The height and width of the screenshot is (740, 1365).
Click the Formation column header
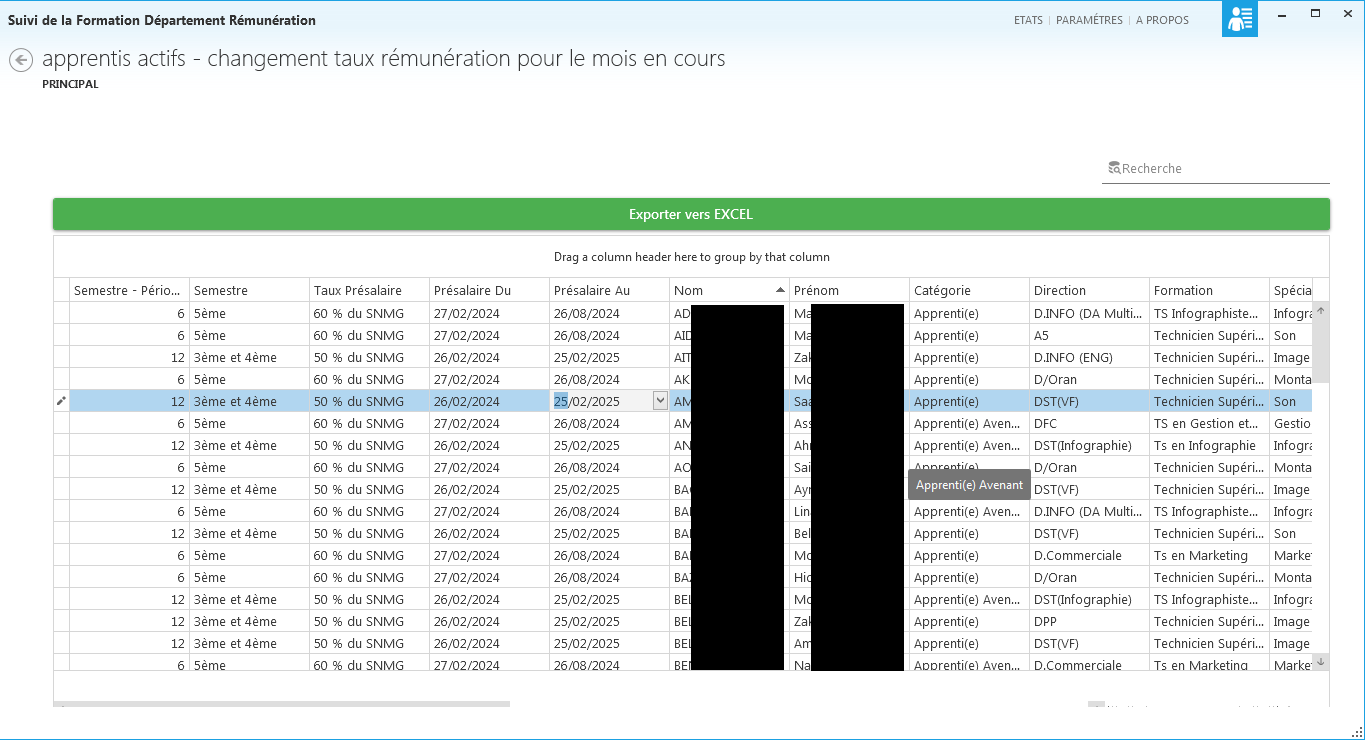point(1209,290)
